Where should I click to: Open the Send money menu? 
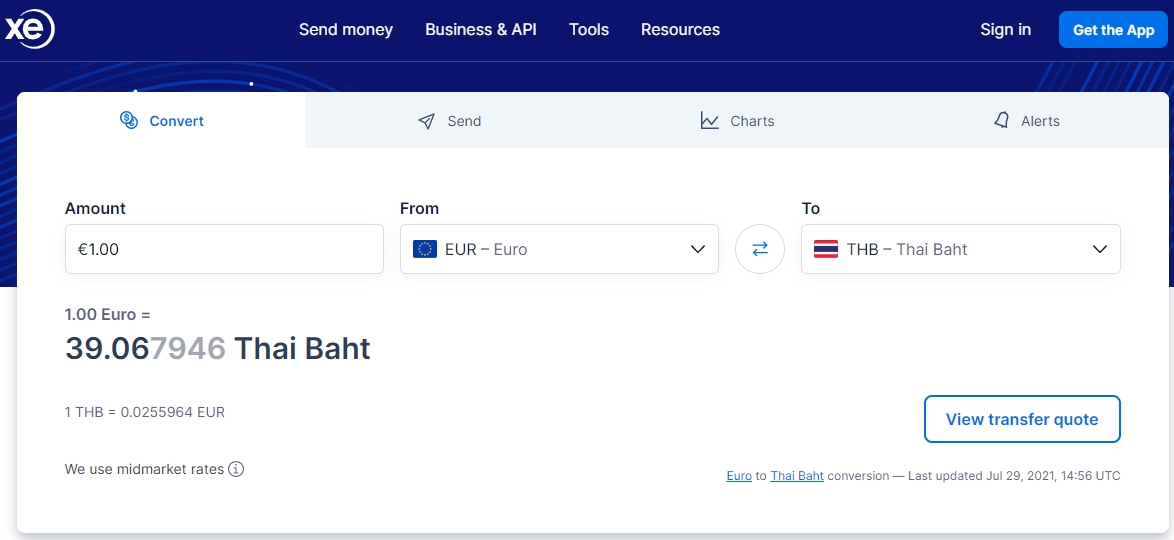tap(346, 30)
